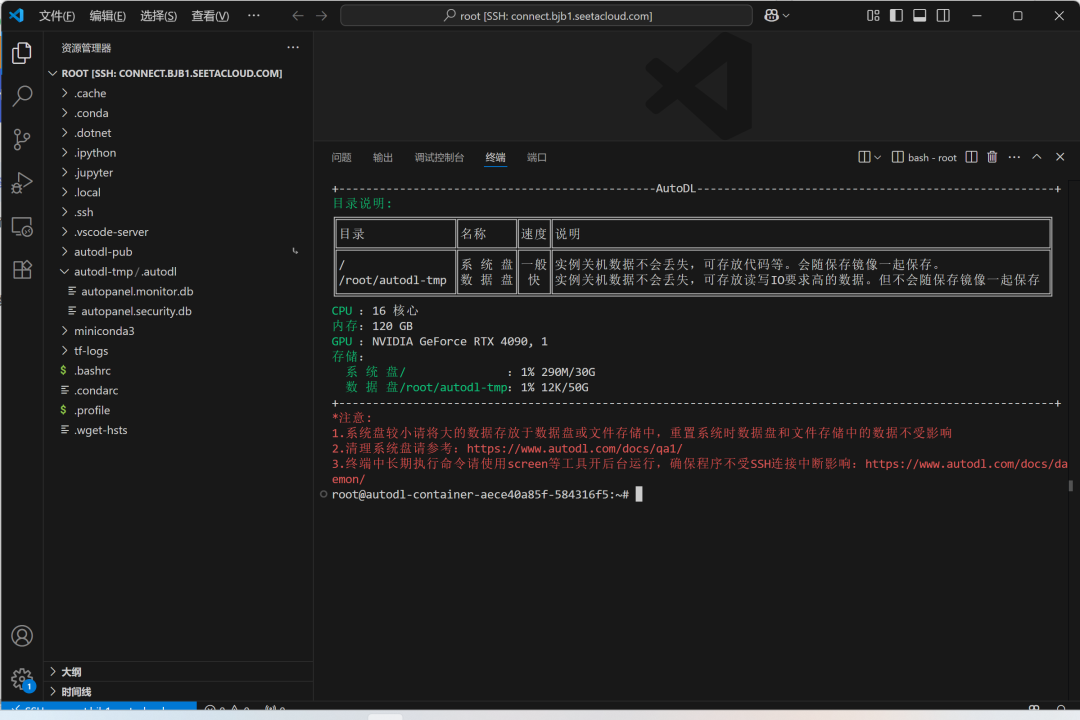Image resolution: width=1080 pixels, height=720 pixels.
Task: Click the terminal prompt line
Action: (x=487, y=495)
